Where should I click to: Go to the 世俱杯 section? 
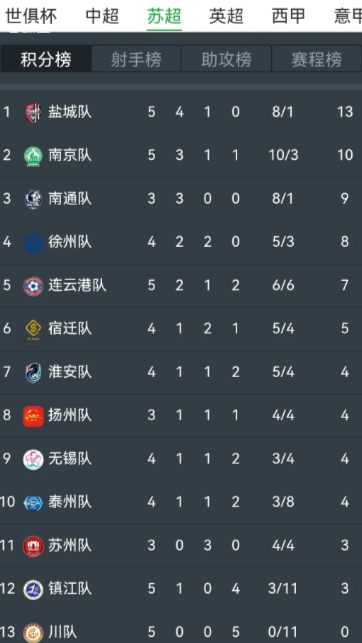tap(31, 16)
